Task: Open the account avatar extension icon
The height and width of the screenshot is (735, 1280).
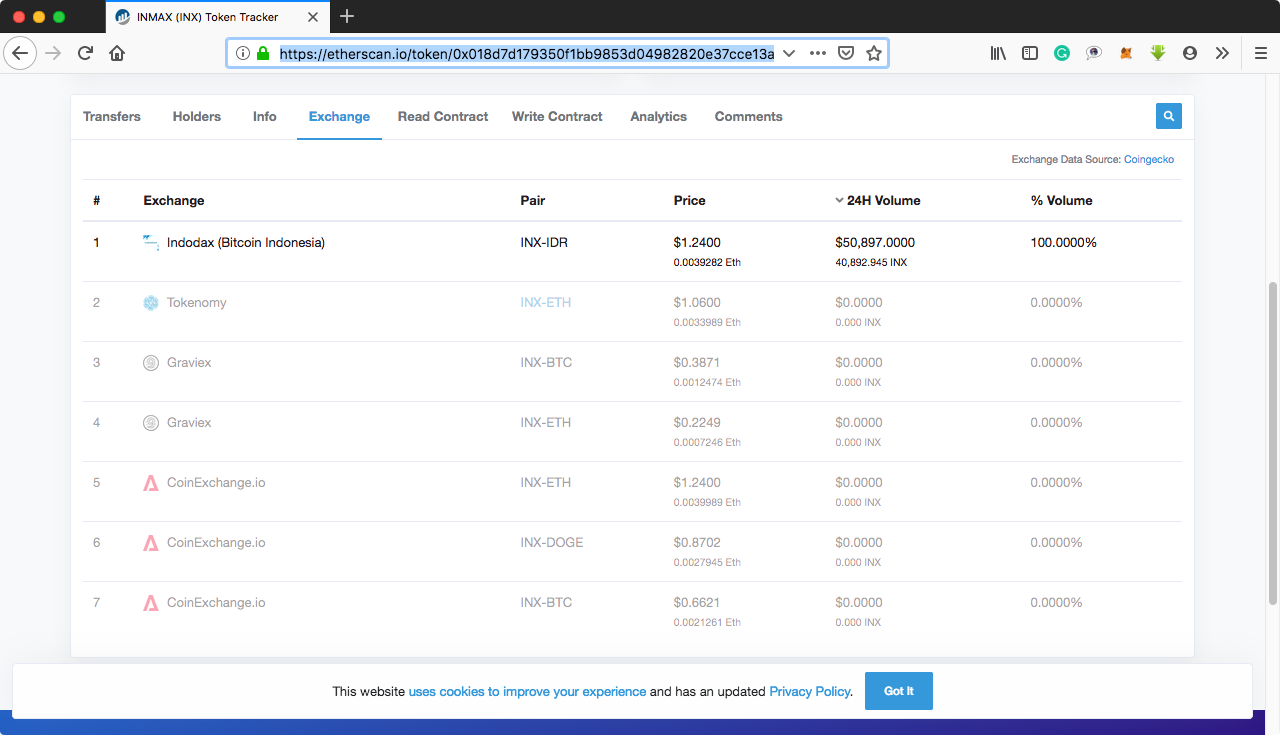Action: click(1190, 53)
